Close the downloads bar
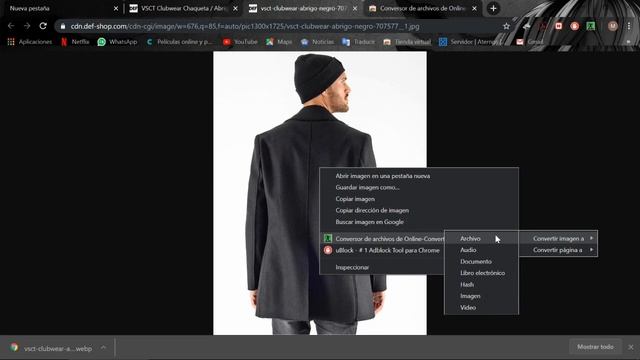Viewport: 640px width, 360px height. tap(631, 347)
